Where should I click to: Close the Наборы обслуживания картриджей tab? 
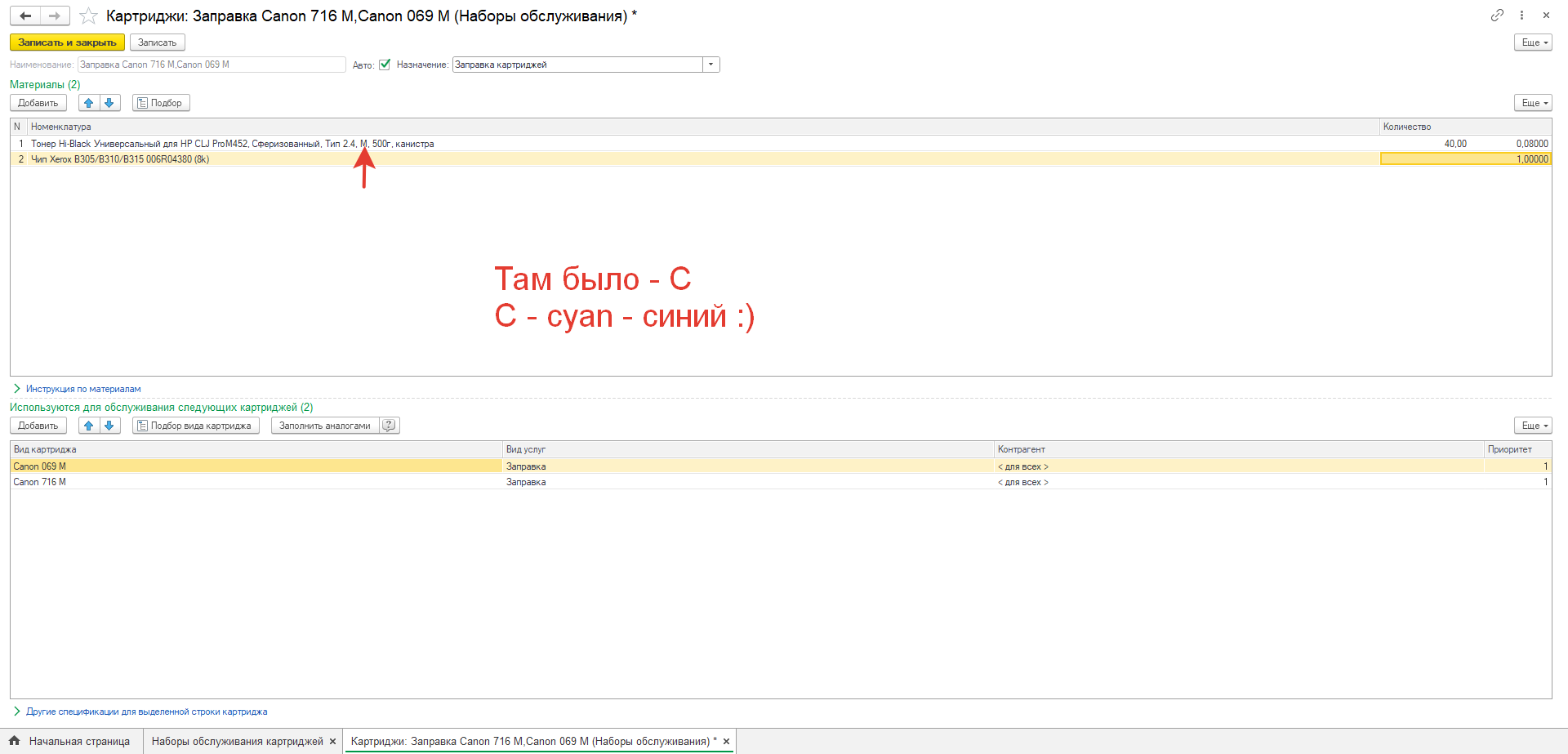coord(332,742)
